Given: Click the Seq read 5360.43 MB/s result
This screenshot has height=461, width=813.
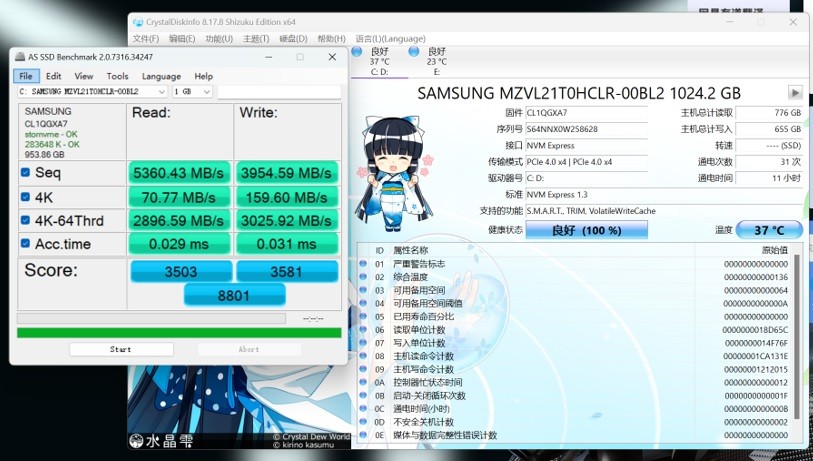Looking at the screenshot, I should (178, 173).
